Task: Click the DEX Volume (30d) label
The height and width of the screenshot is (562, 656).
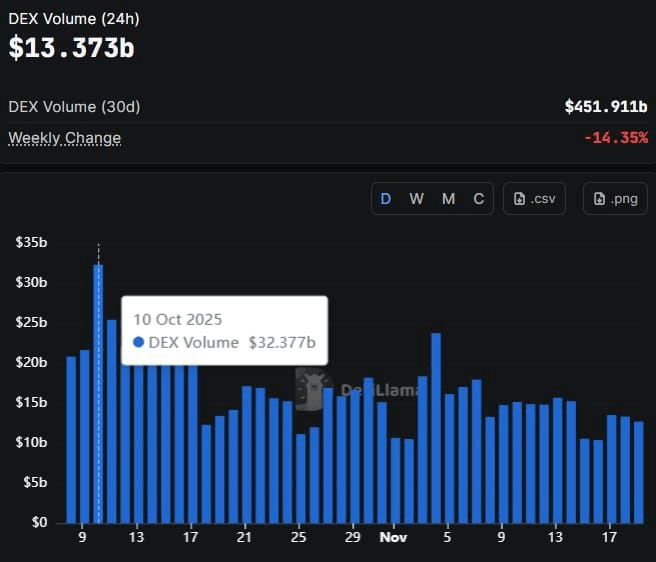Action: (x=74, y=106)
